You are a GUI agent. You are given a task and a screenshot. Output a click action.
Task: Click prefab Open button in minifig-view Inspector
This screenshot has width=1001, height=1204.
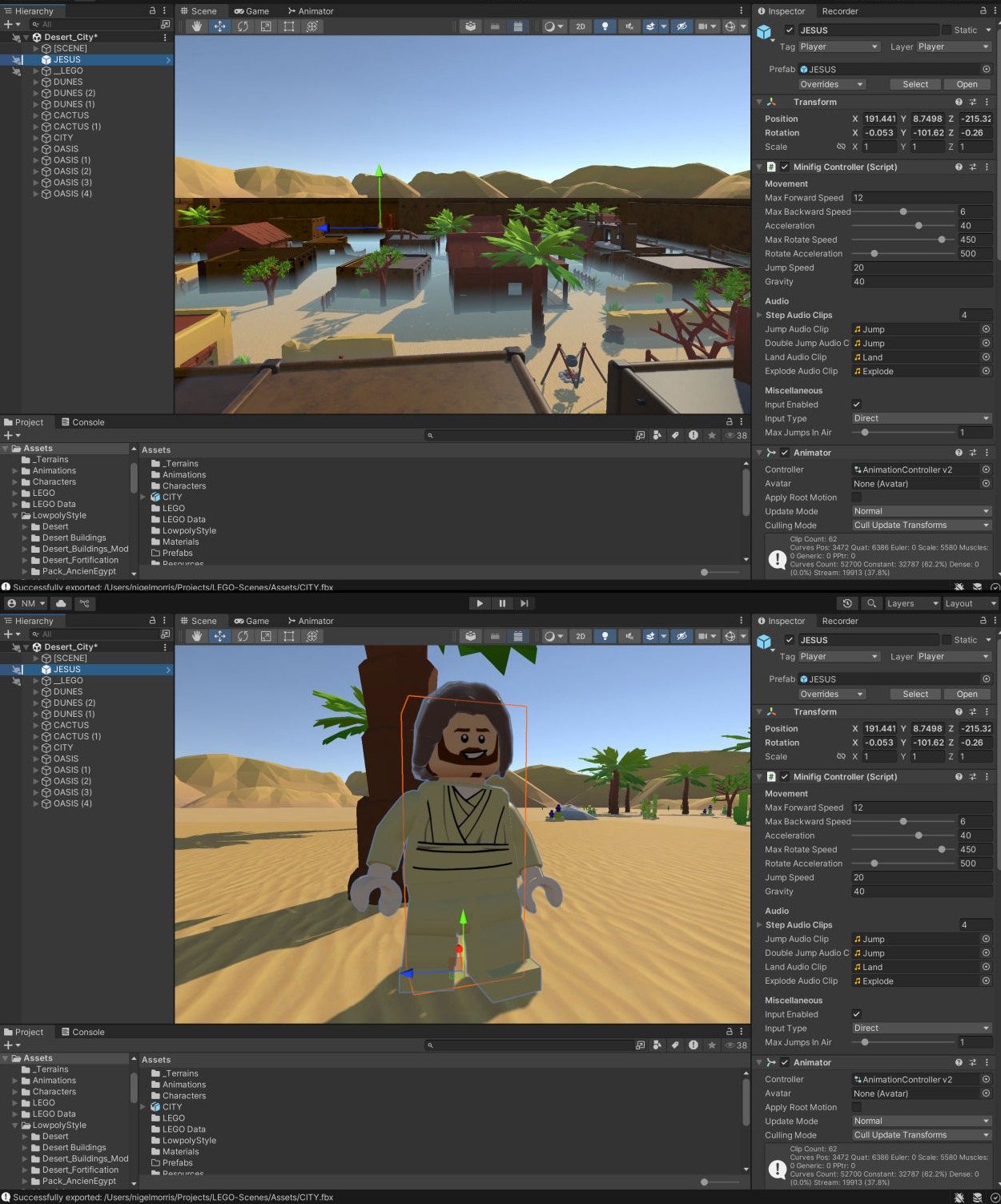click(967, 694)
